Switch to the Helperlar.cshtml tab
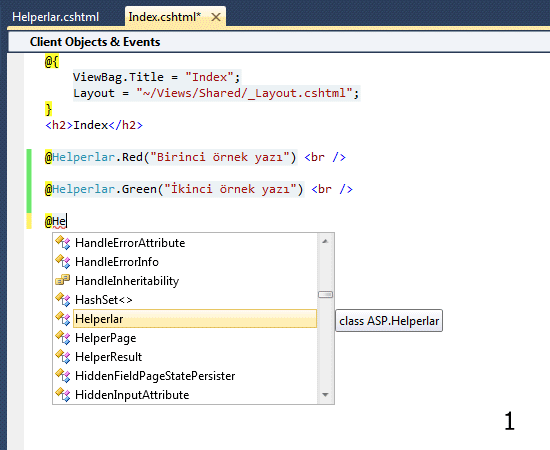The image size is (550, 450). point(55,17)
